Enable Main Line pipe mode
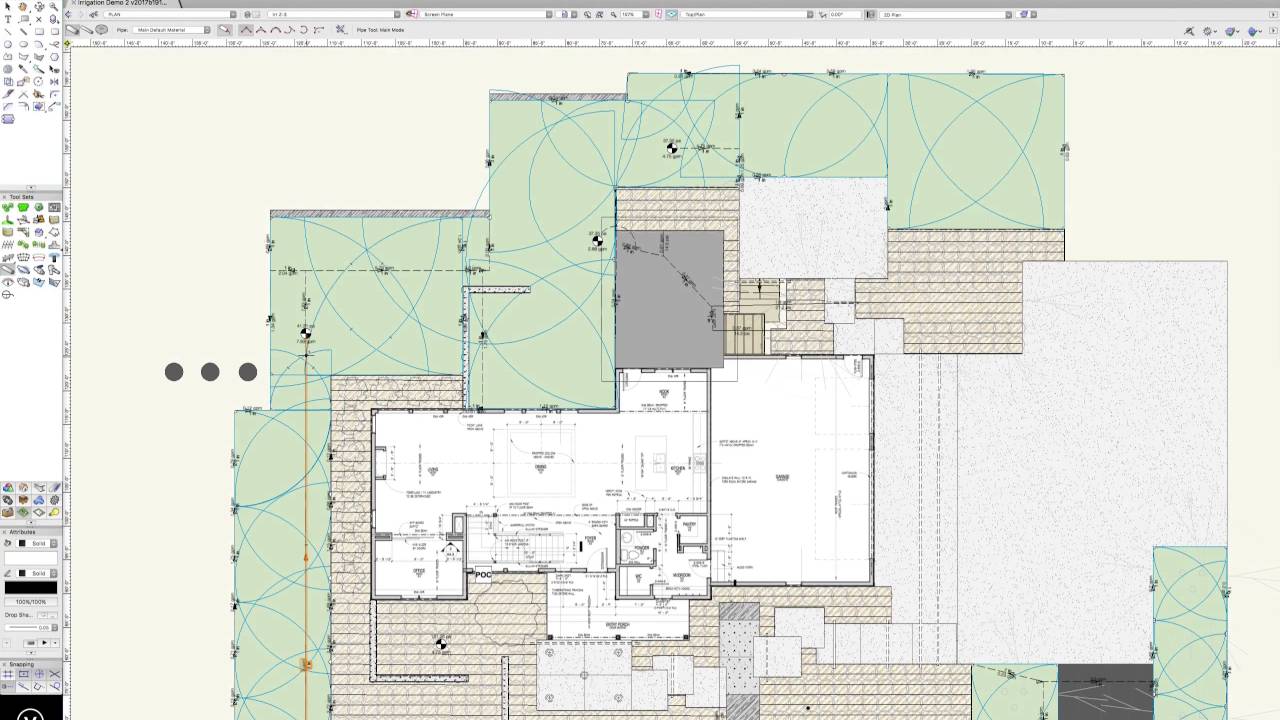1280x720 pixels. point(72,30)
